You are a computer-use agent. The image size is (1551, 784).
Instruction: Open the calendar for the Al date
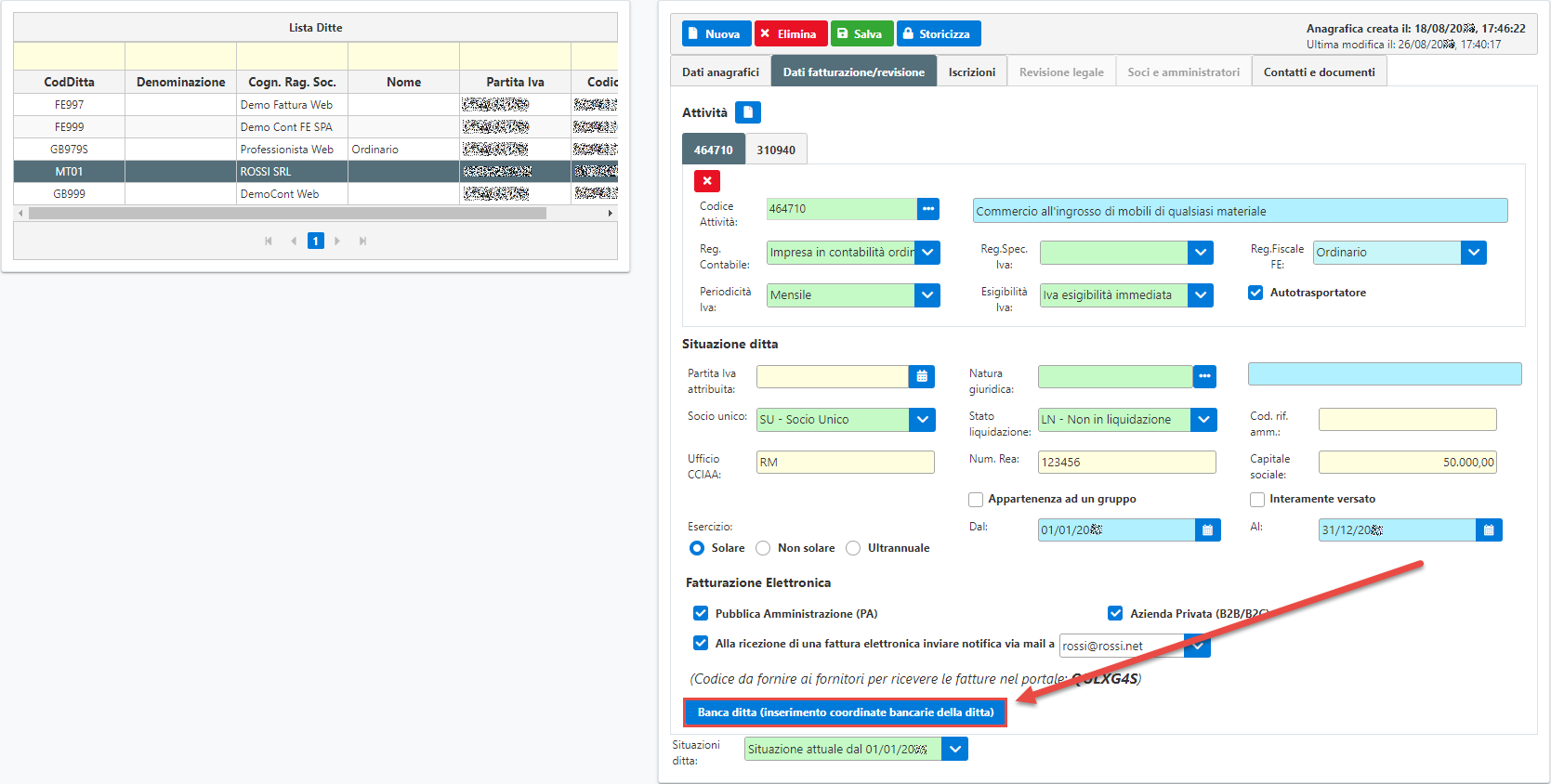(x=1489, y=529)
